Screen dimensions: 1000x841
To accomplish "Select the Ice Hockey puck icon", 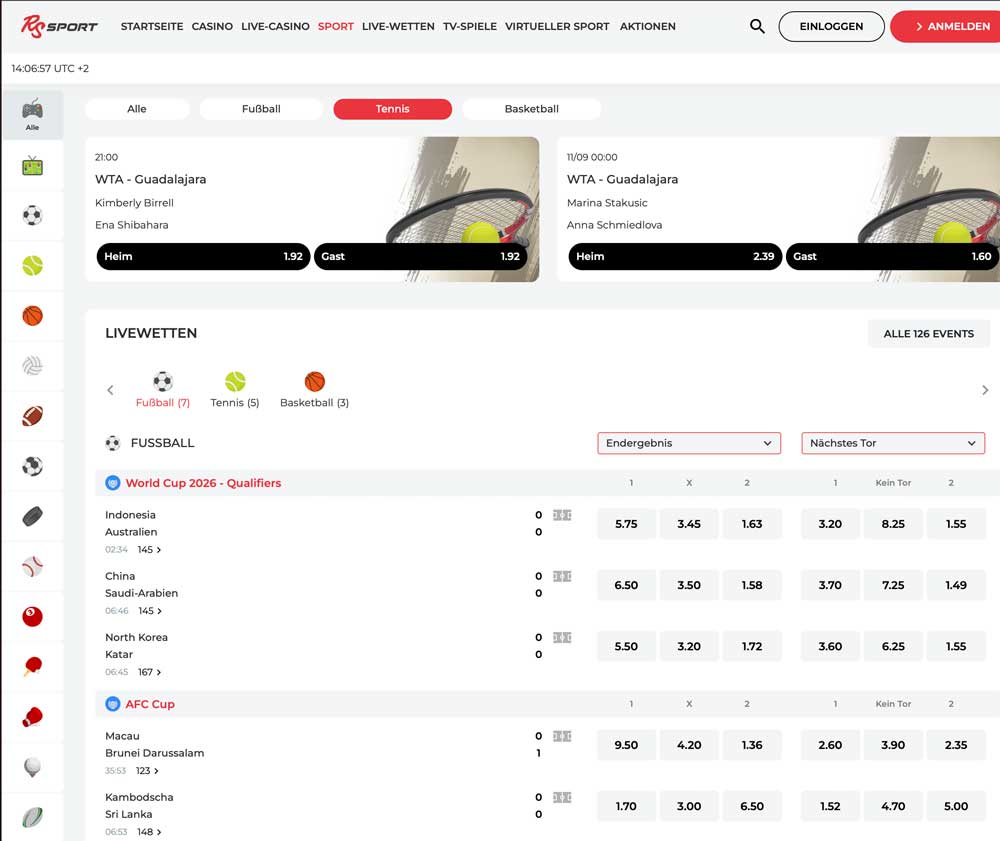I will coord(33,516).
